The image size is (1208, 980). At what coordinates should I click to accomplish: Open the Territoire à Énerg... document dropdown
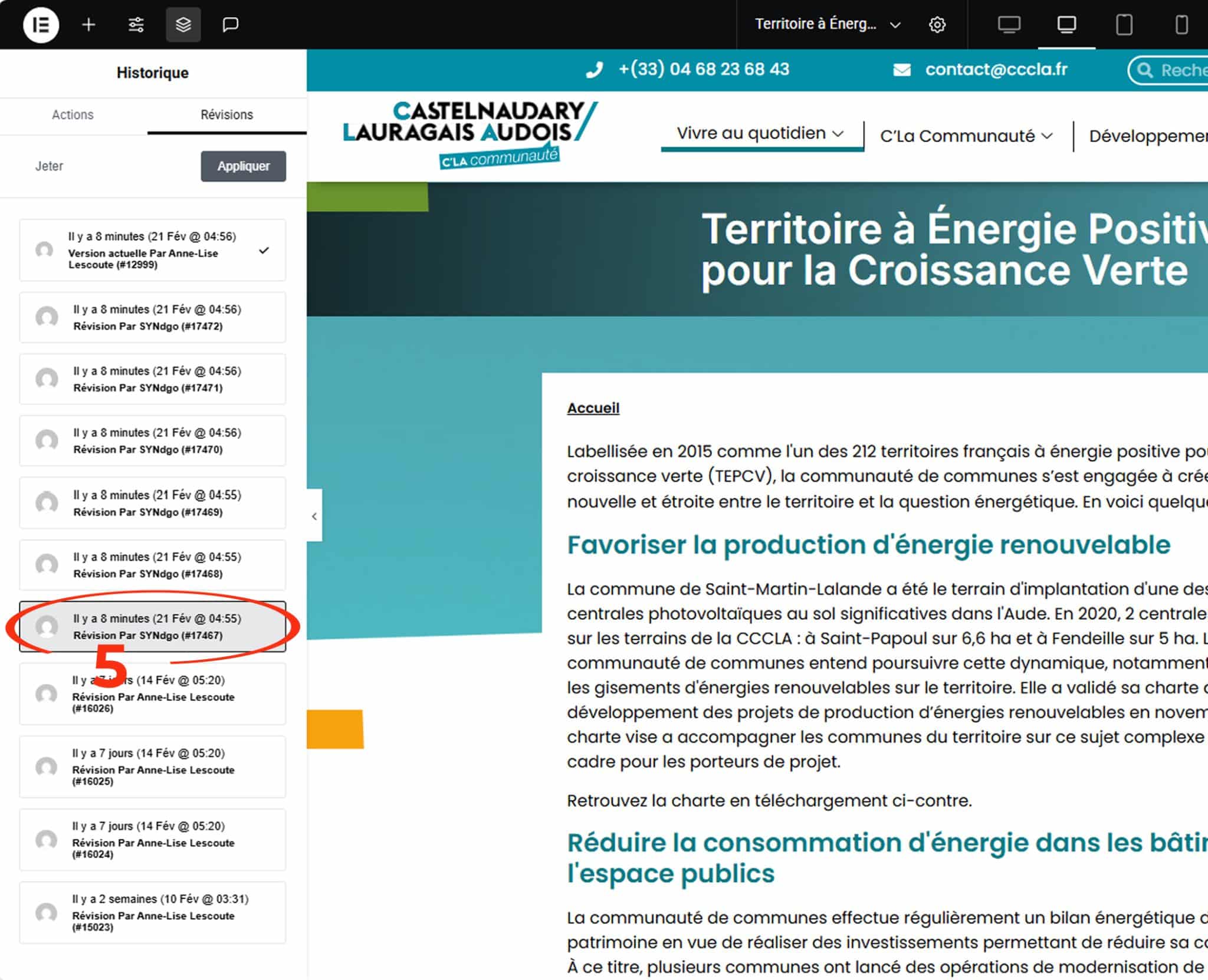[x=828, y=25]
